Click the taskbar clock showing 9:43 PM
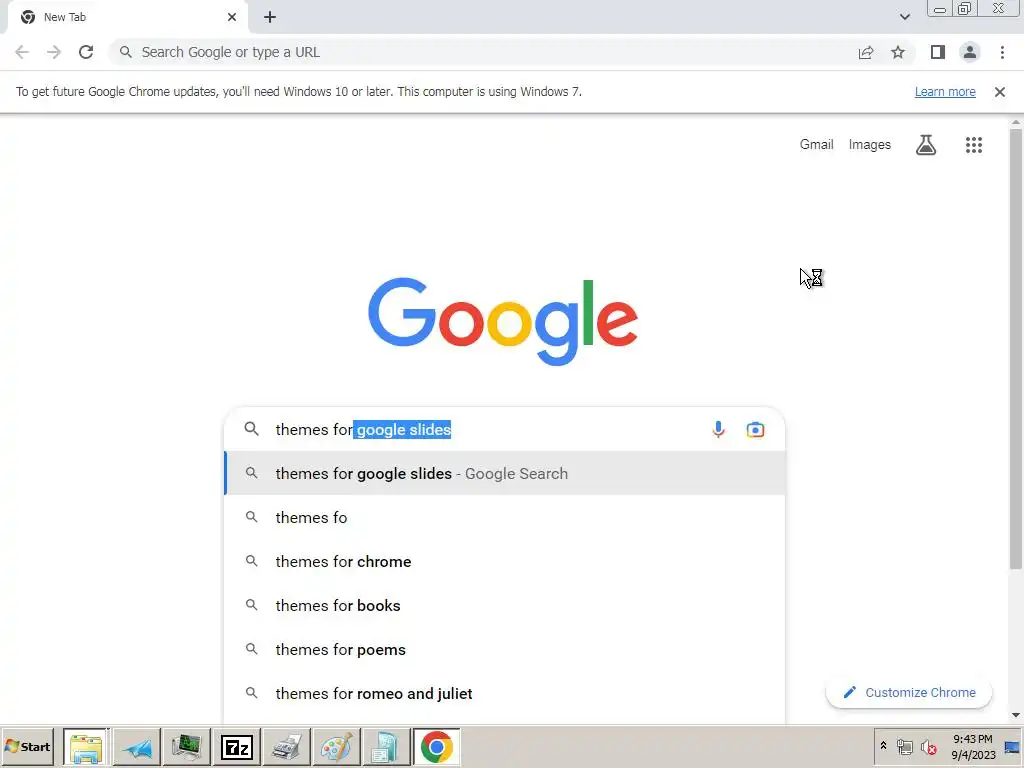 (x=973, y=746)
